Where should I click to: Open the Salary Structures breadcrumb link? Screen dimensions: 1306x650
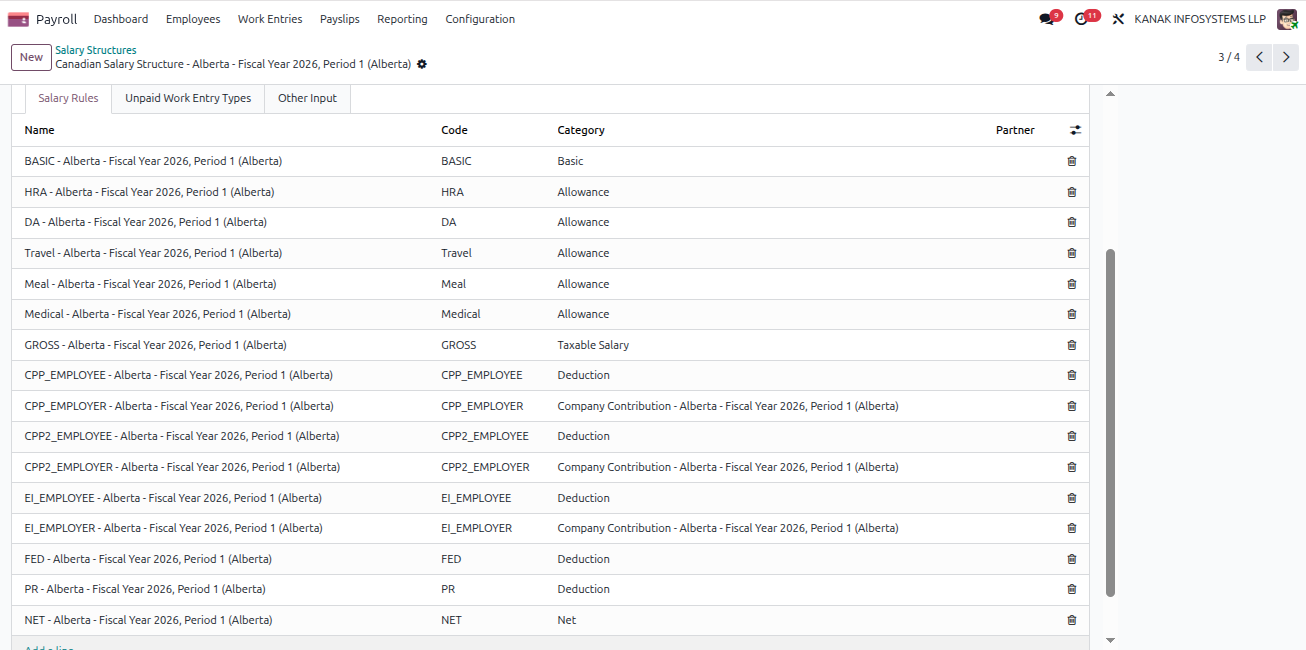pos(96,50)
